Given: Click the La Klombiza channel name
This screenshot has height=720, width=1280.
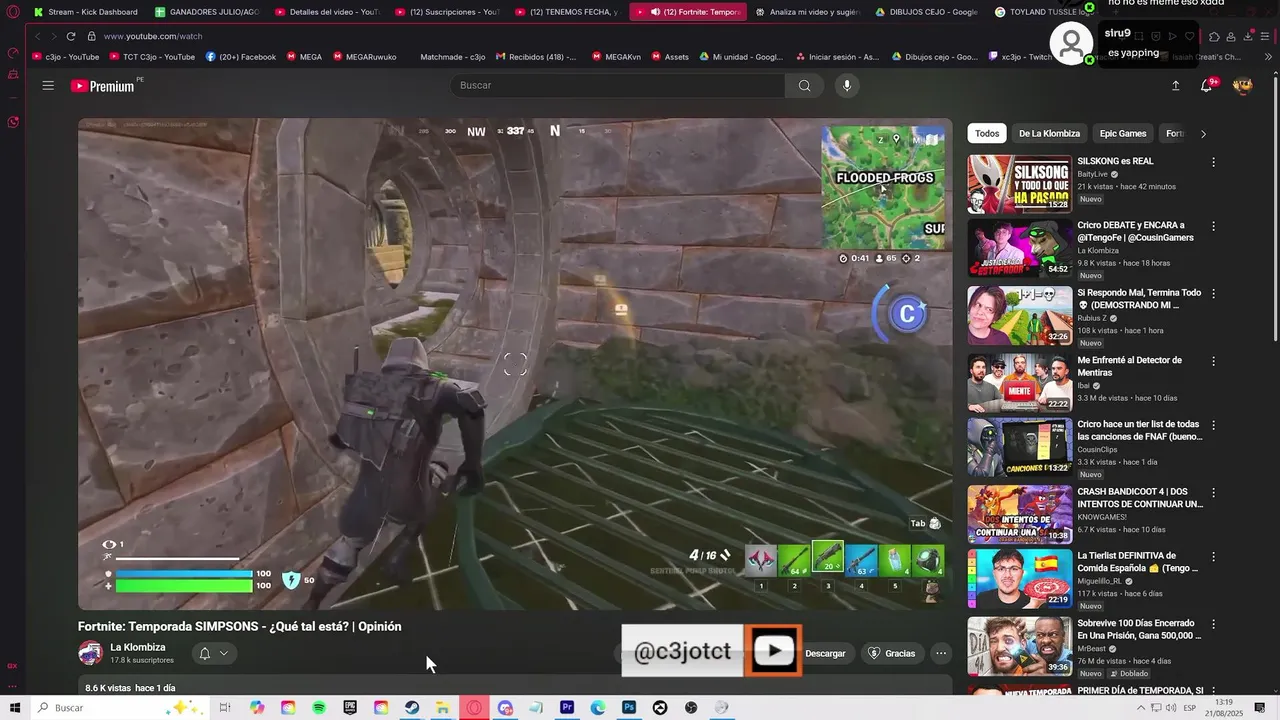Looking at the screenshot, I should pos(138,647).
